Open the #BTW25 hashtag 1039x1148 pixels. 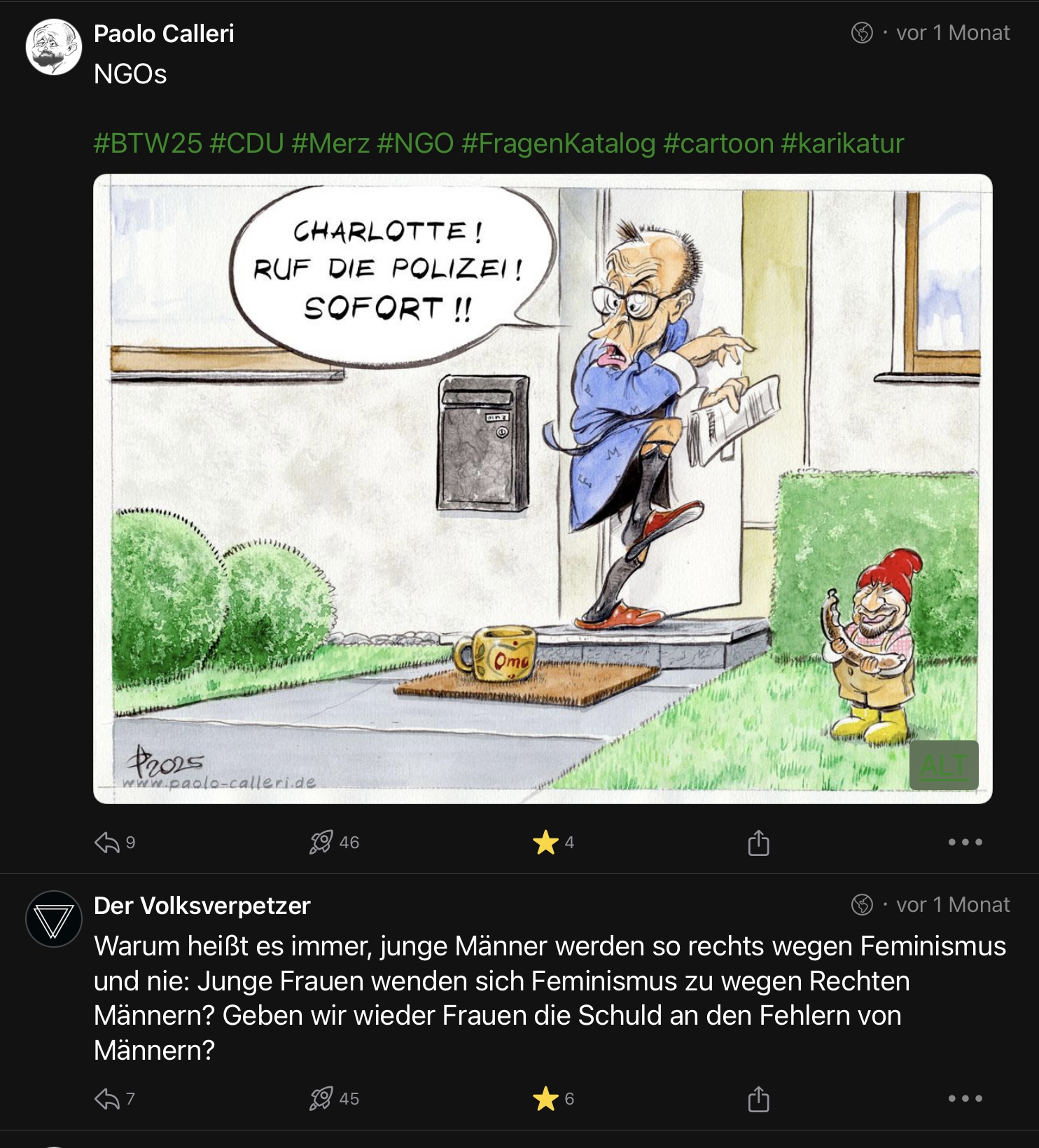pos(148,144)
